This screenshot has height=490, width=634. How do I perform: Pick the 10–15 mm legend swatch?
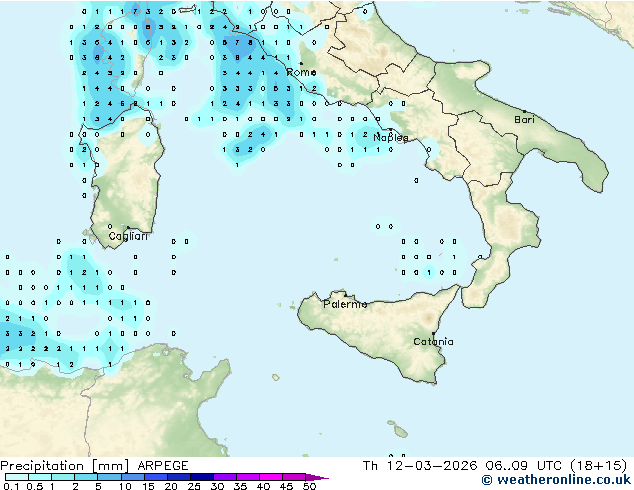tap(132, 477)
